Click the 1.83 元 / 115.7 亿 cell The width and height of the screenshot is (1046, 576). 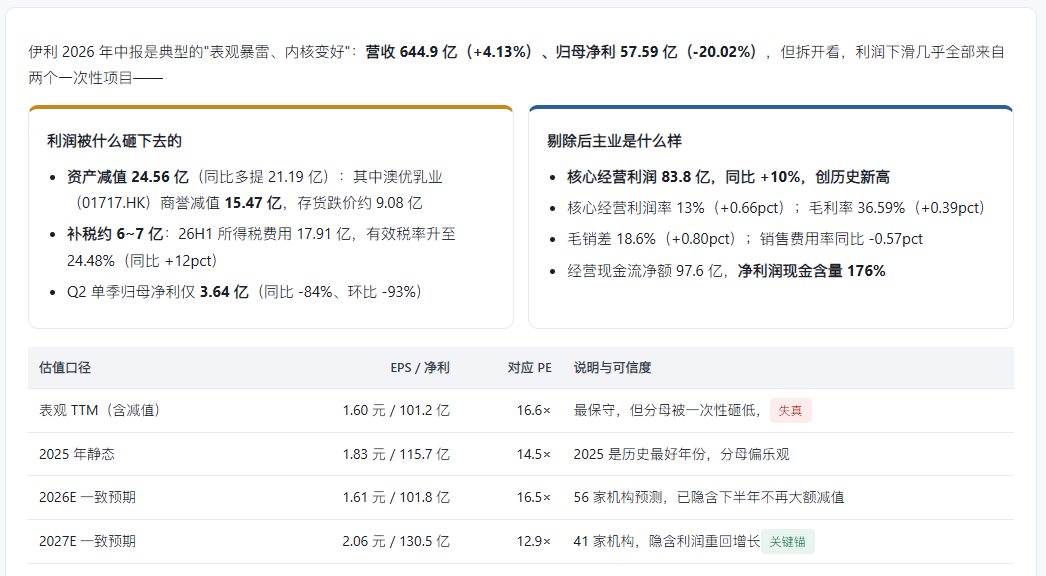(396, 455)
